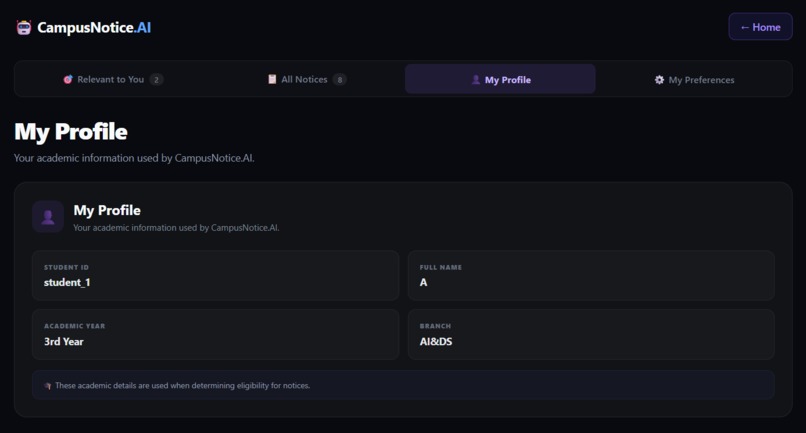Click the page subtitle under the large heading
806x433 pixels.
[134, 158]
